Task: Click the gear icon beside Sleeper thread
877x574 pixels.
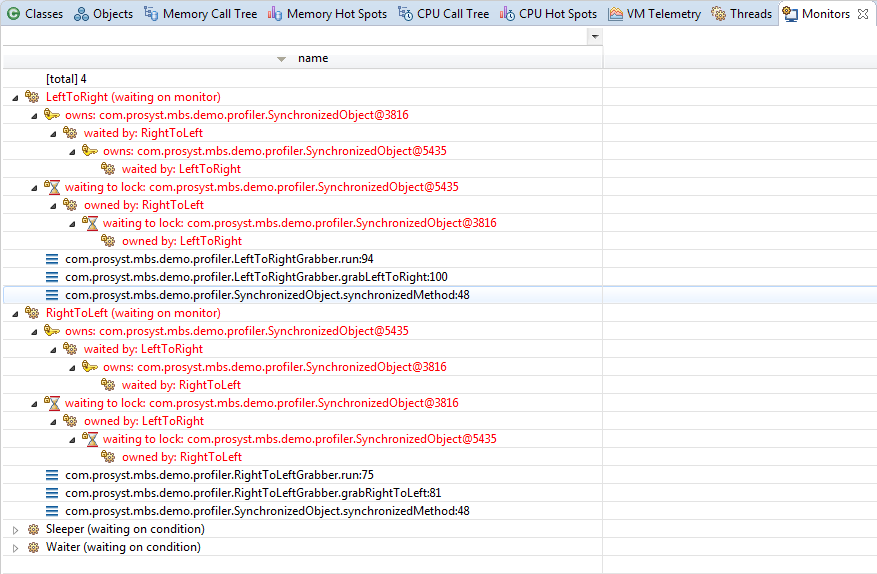Action: (x=33, y=529)
